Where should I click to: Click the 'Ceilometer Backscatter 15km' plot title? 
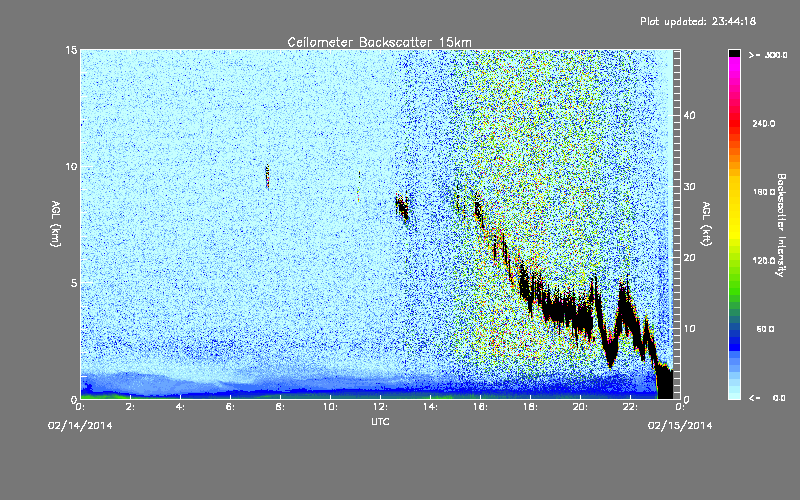pos(379,42)
